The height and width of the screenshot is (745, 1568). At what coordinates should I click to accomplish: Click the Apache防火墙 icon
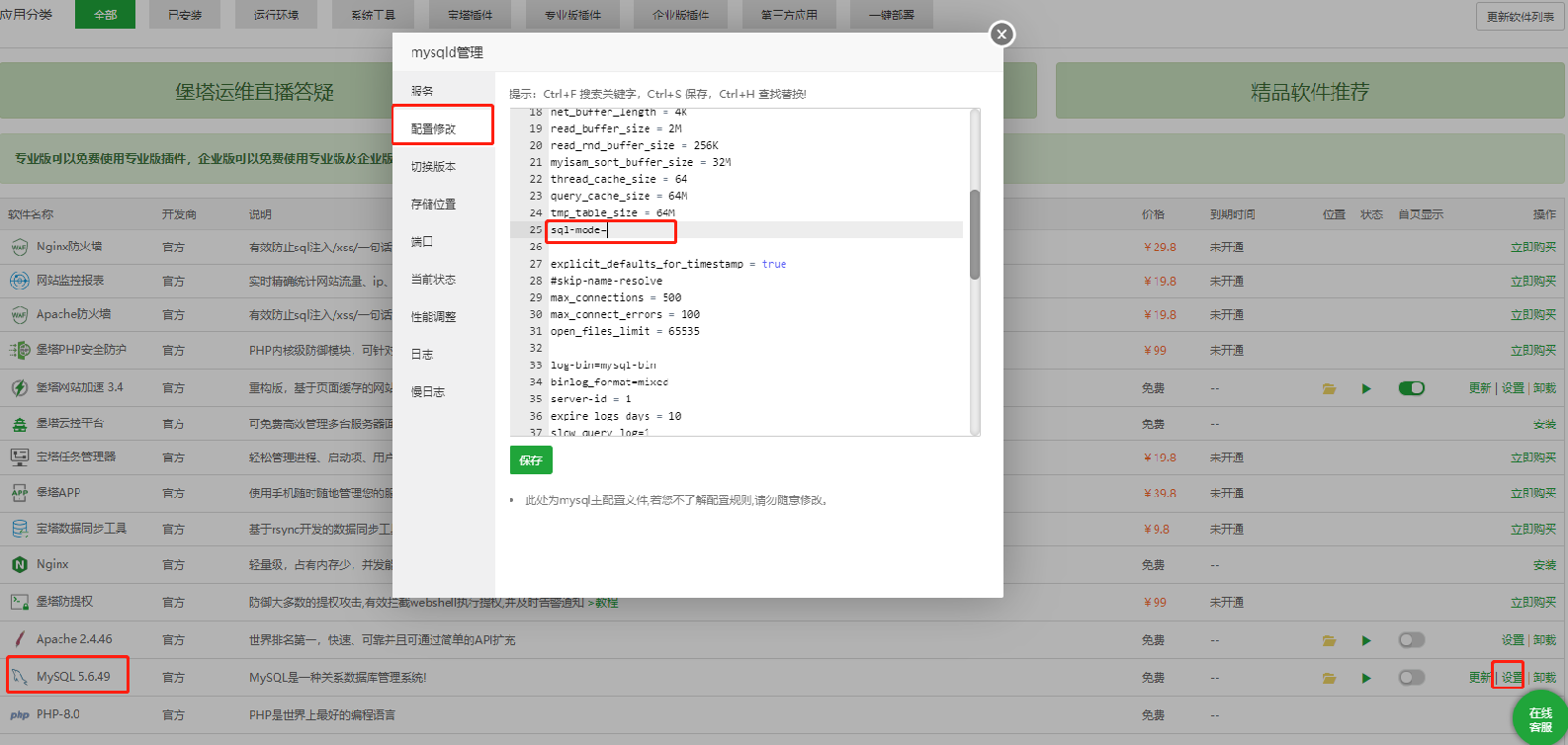point(20,314)
